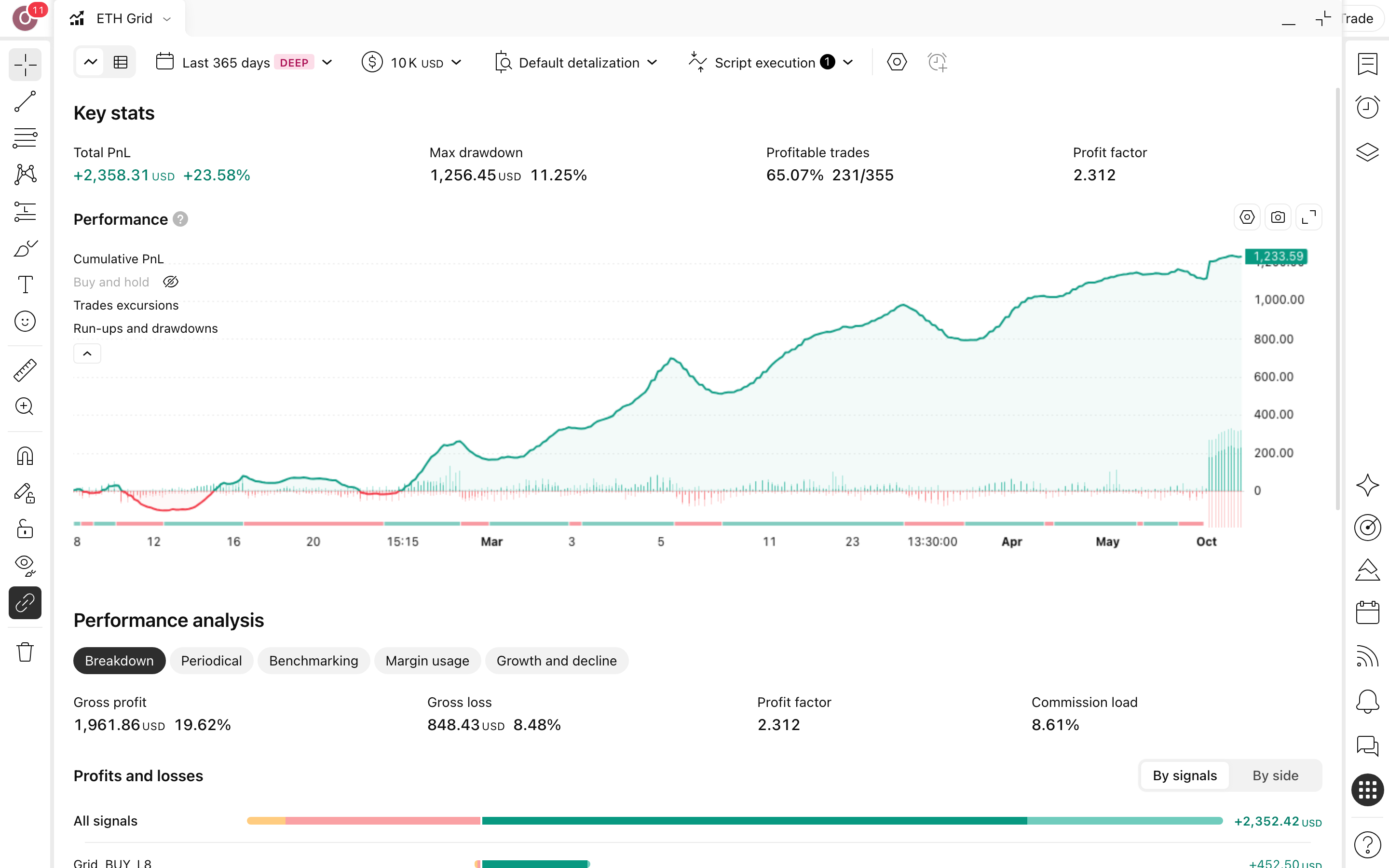The height and width of the screenshot is (868, 1389).
Task: Select the crosshair cursor tool
Action: click(25, 65)
